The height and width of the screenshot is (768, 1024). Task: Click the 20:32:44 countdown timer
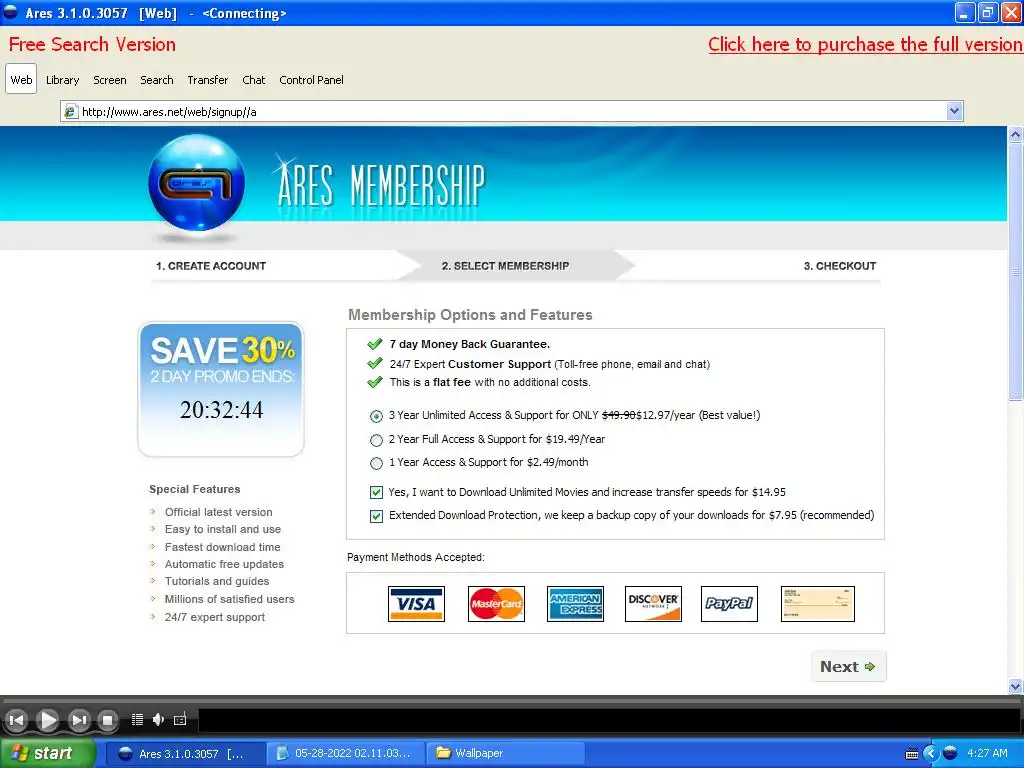pyautogui.click(x=221, y=409)
